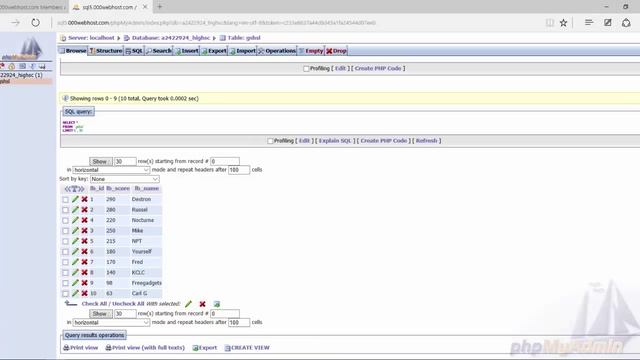Enable upper Profiling checkbox
The width and height of the screenshot is (640, 360).
[x=306, y=69]
